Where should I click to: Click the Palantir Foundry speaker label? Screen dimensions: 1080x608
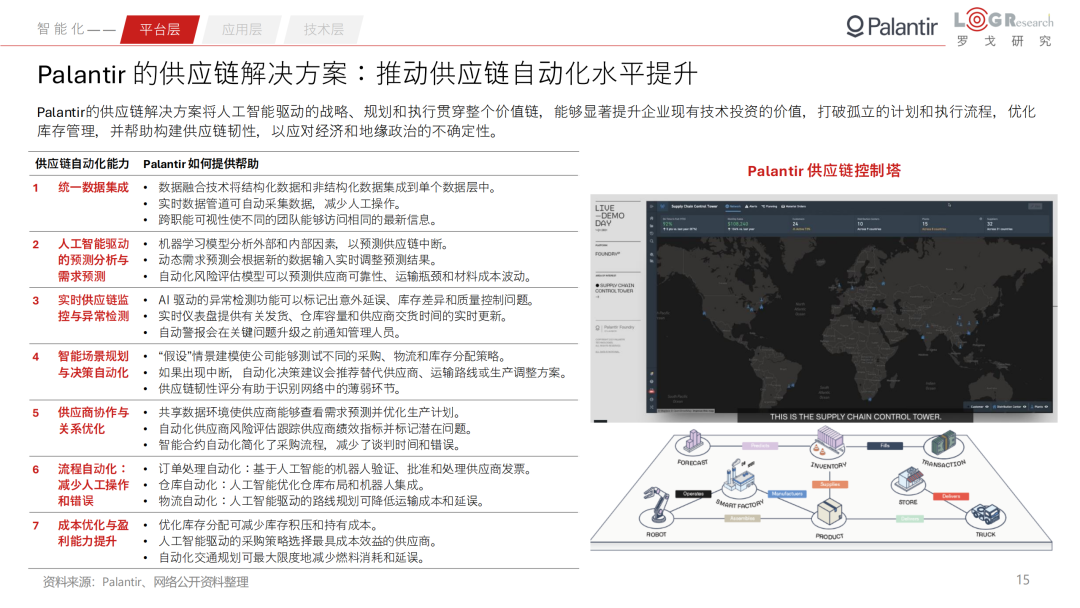[615, 328]
